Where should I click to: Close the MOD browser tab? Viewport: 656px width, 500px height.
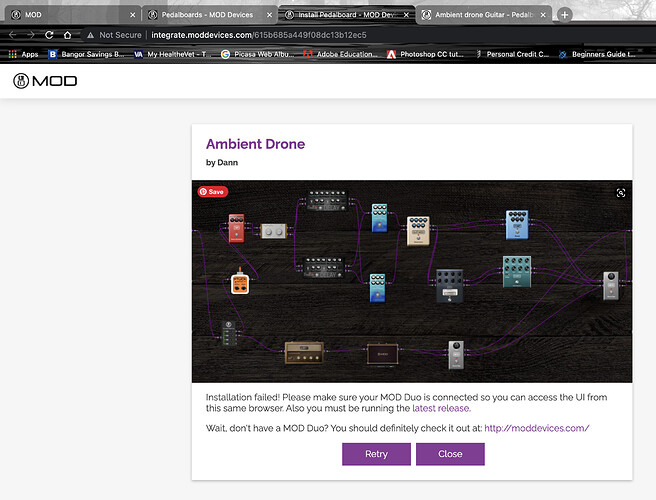133,15
